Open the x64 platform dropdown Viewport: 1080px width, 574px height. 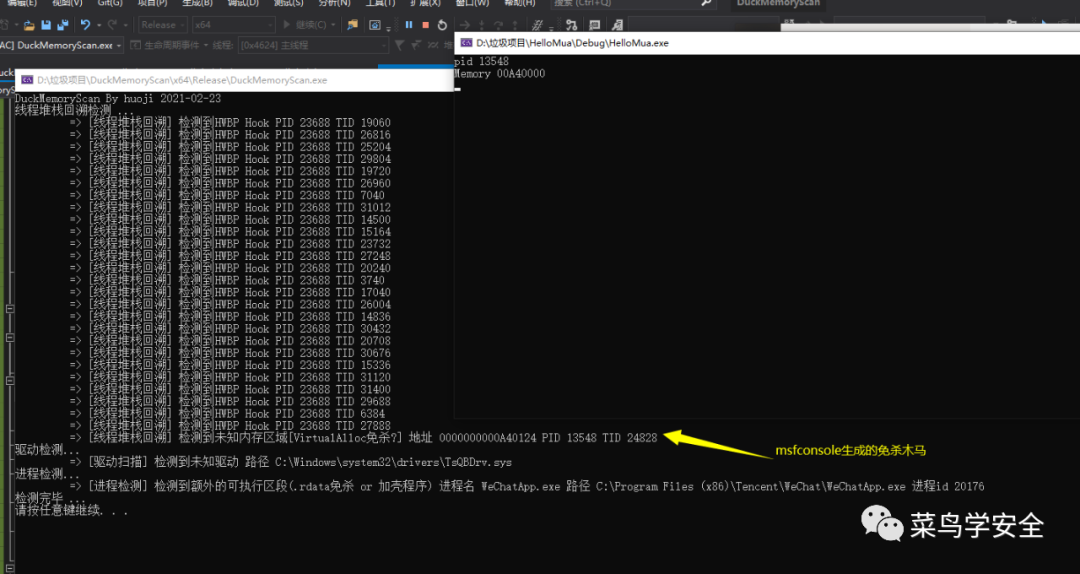pos(233,25)
